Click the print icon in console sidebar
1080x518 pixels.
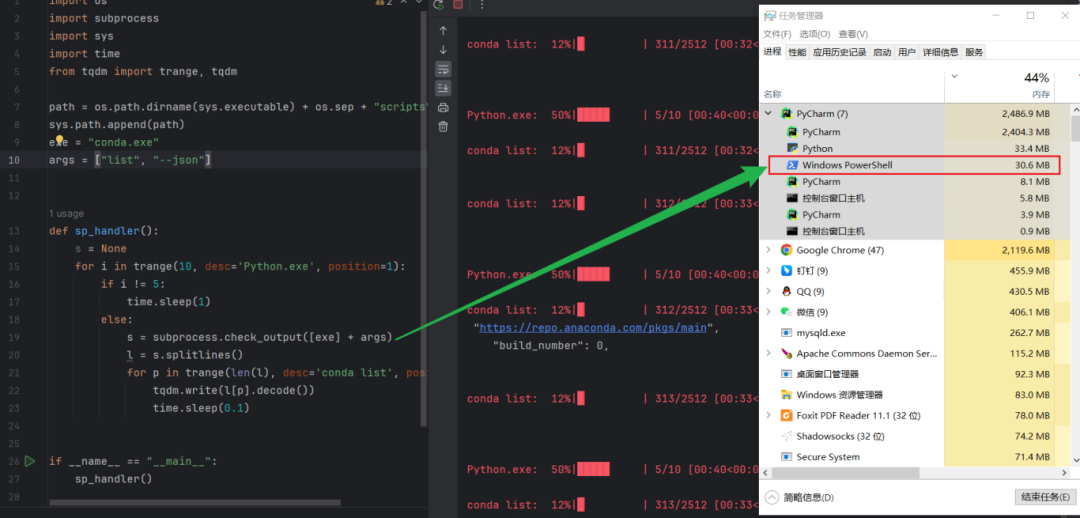point(443,107)
